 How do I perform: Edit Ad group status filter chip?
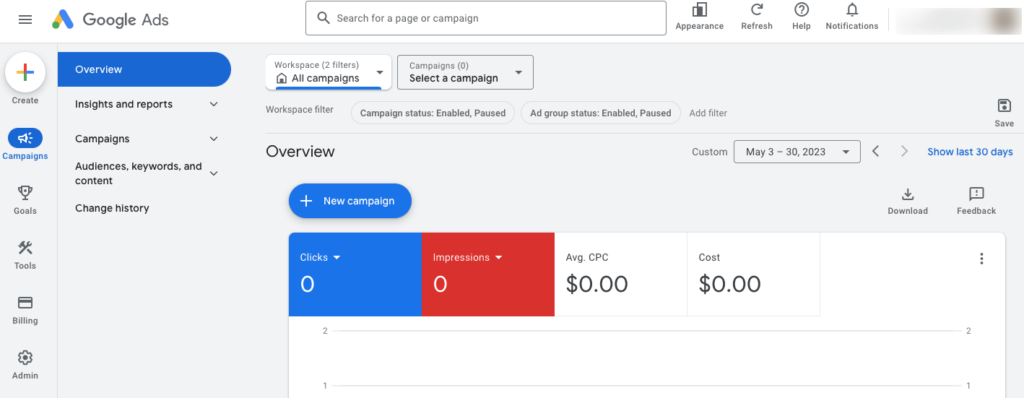(600, 113)
